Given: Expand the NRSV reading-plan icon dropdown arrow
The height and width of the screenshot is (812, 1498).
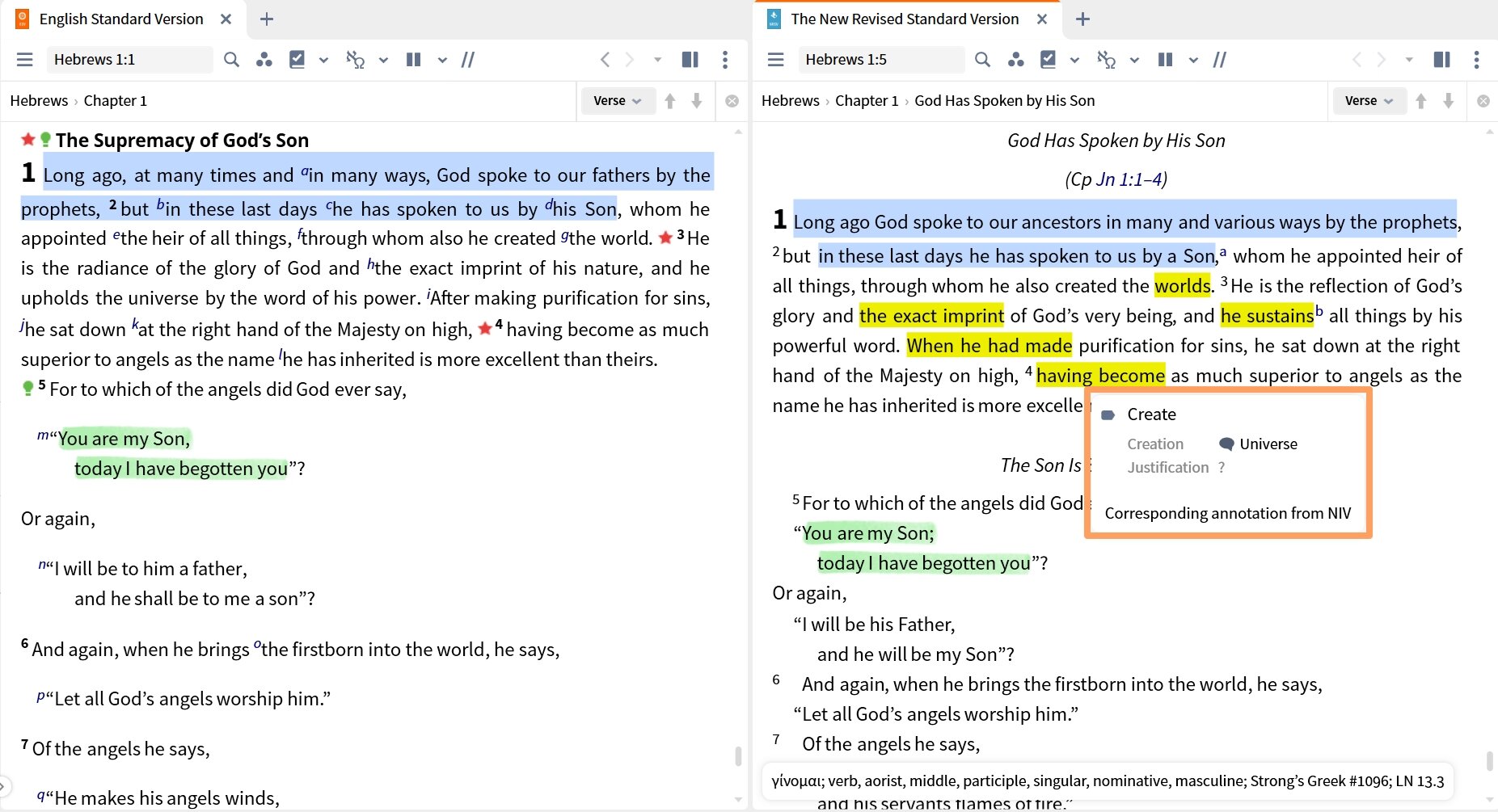Looking at the screenshot, I should (1074, 60).
